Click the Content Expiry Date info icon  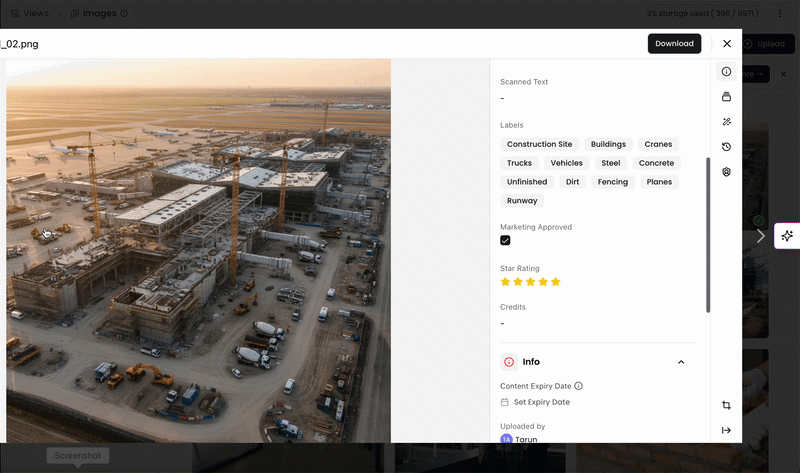pyautogui.click(x=578, y=386)
